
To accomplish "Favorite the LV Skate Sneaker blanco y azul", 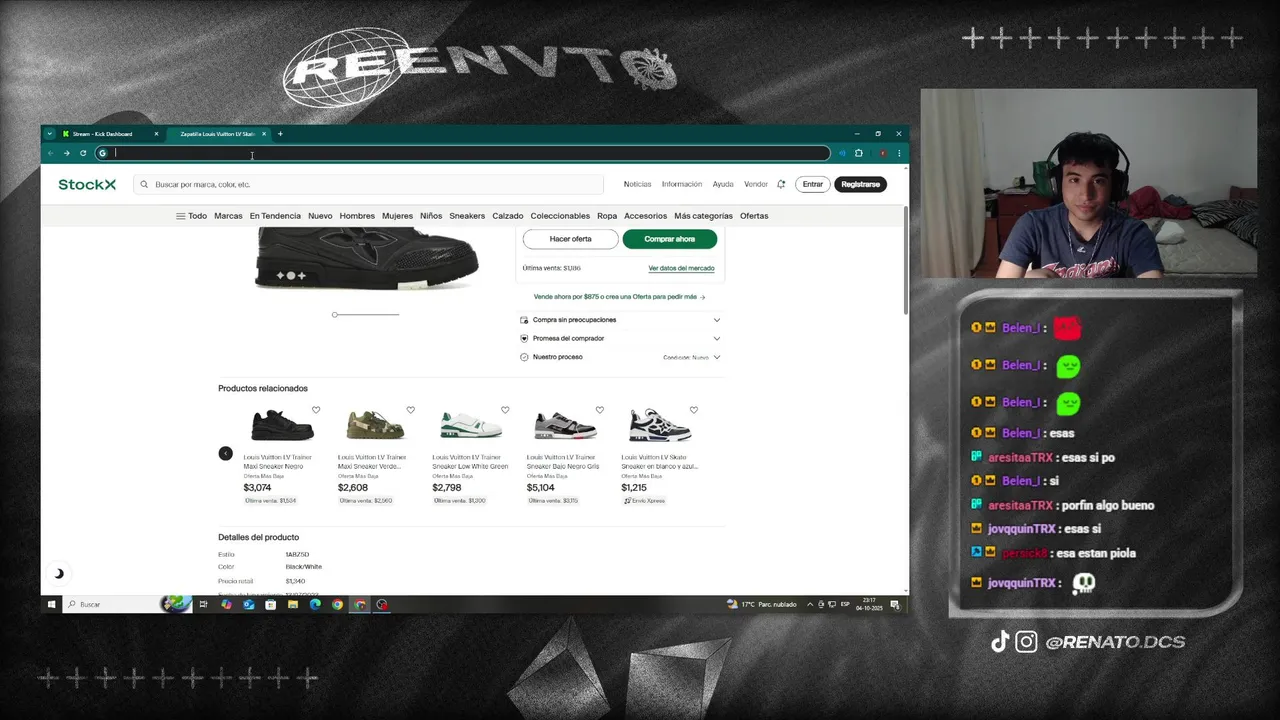I will click(x=694, y=410).
